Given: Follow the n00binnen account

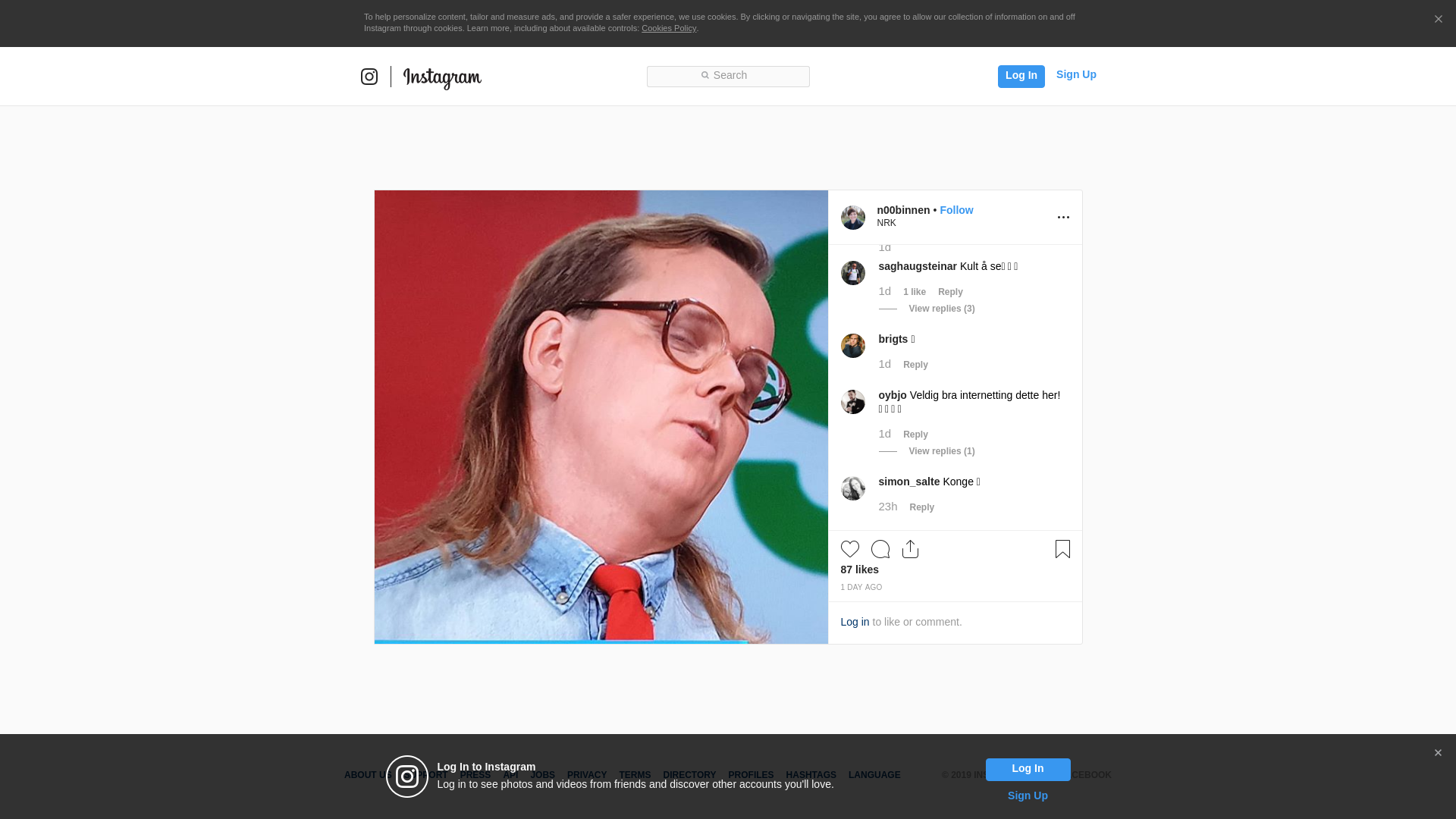Looking at the screenshot, I should (956, 210).
